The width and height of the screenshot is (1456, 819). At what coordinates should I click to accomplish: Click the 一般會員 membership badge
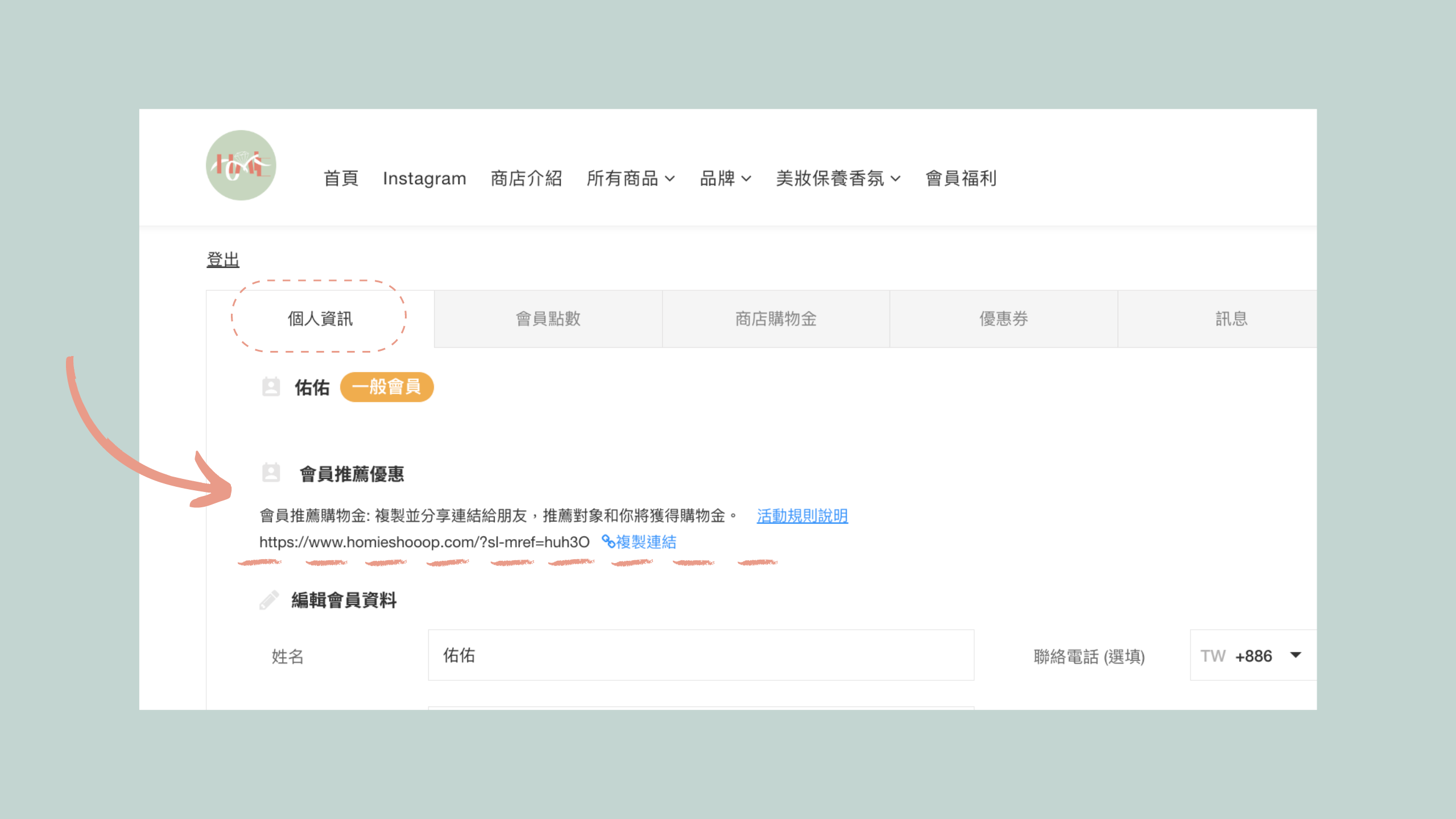(x=387, y=387)
